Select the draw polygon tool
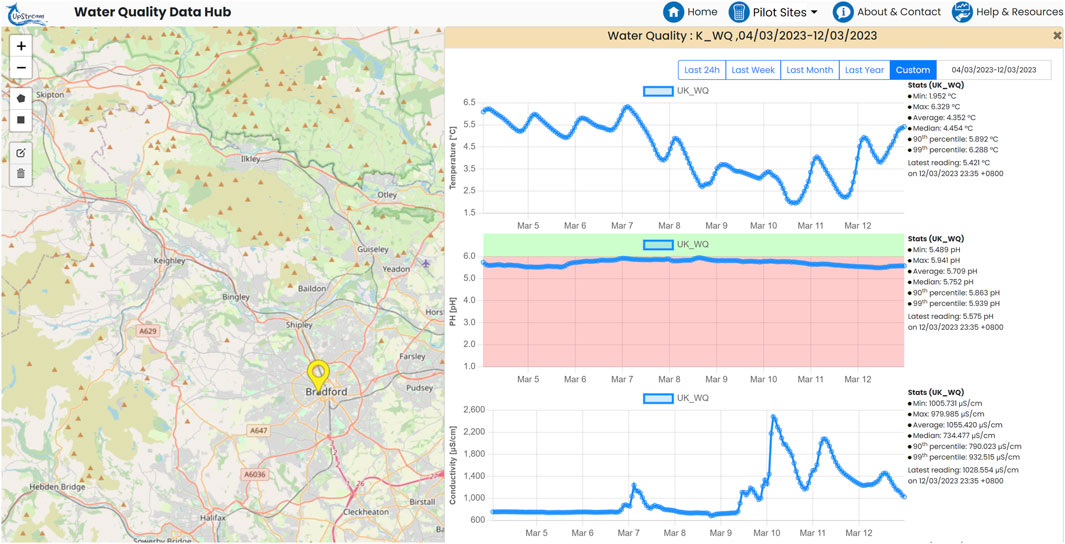Image resolution: width=1065 pixels, height=544 pixels. [x=21, y=98]
